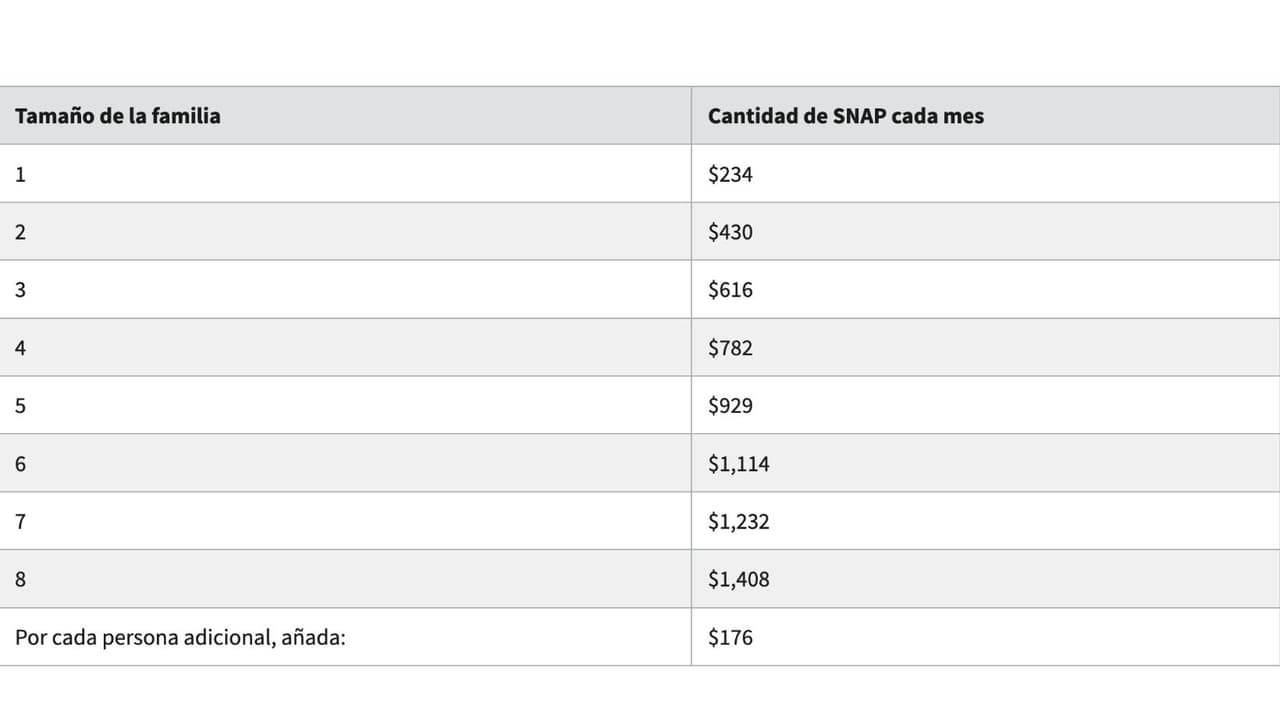This screenshot has width=1280, height=721.
Task: Click the $929 amount cell
Action: coord(730,406)
